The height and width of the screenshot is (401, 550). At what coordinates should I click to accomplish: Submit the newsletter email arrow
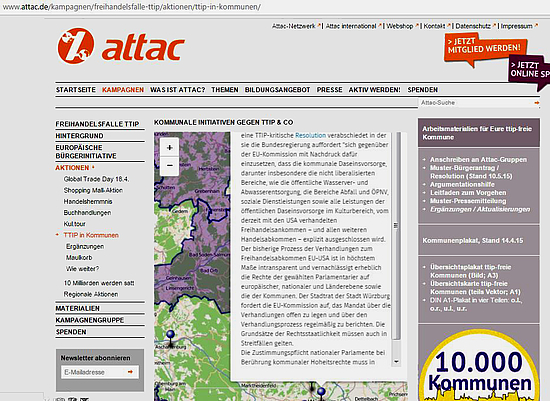click(x=130, y=372)
